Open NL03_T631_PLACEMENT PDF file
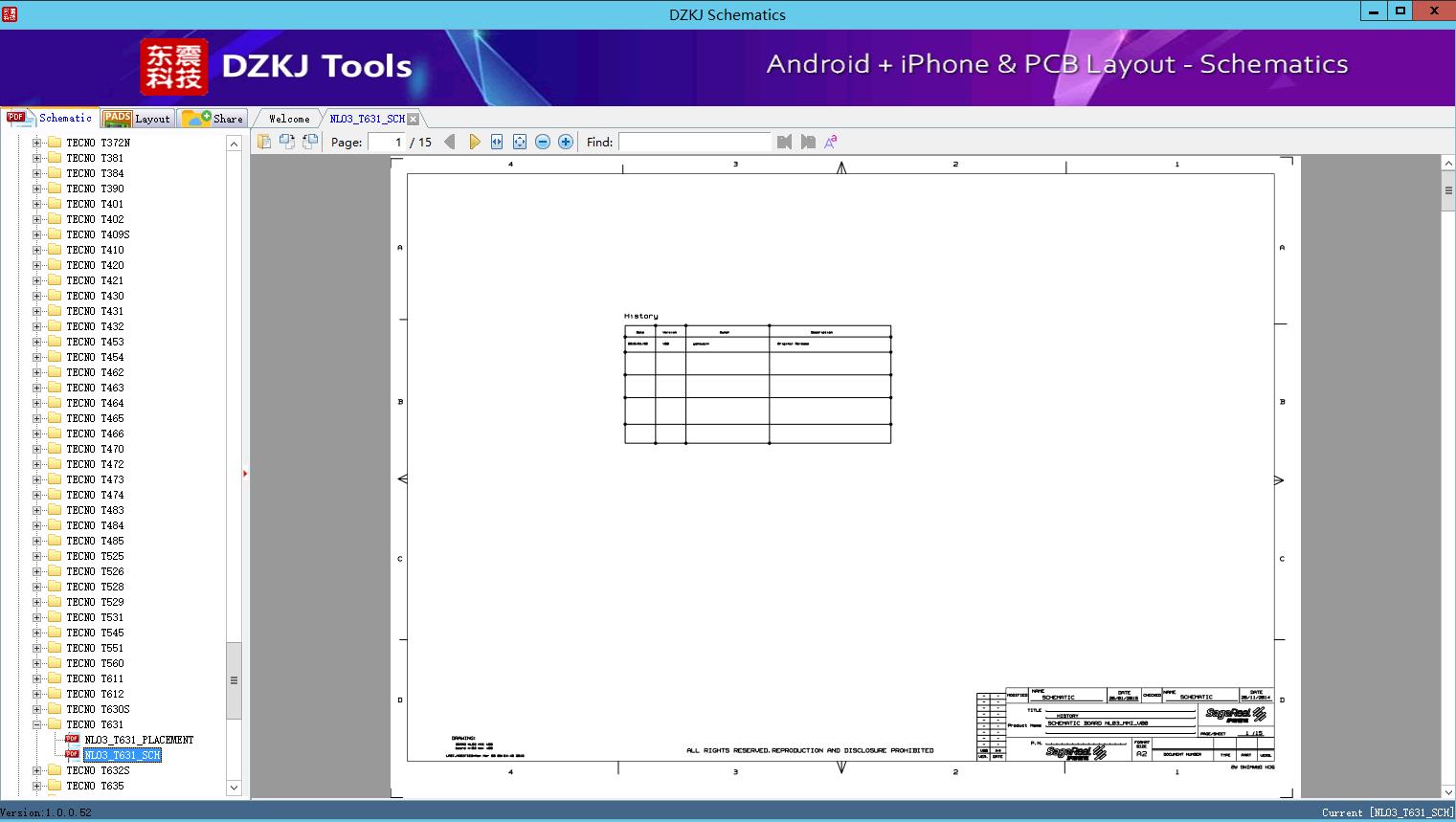 tap(139, 740)
